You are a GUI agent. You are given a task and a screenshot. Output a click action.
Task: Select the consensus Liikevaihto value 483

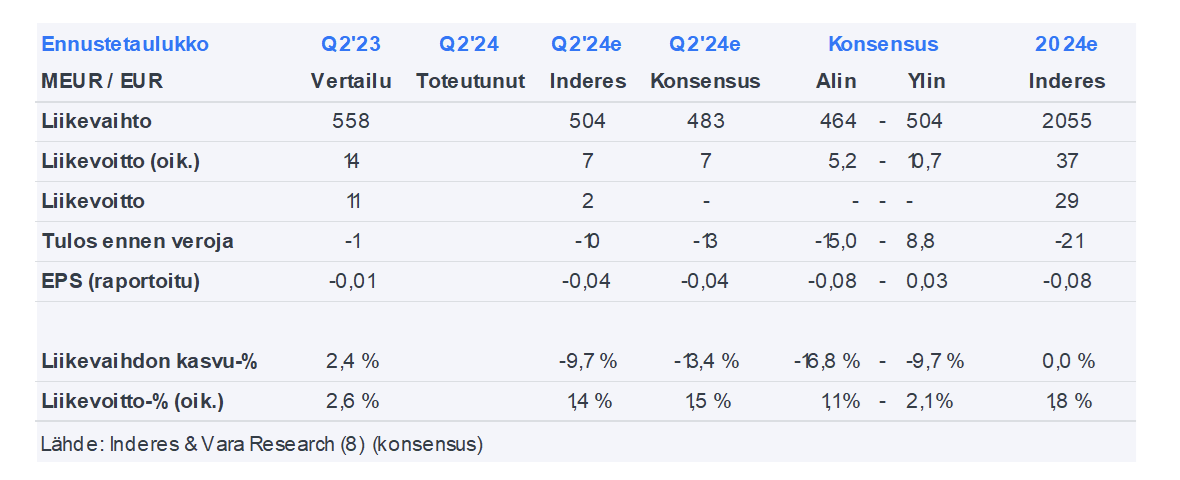pos(705,121)
